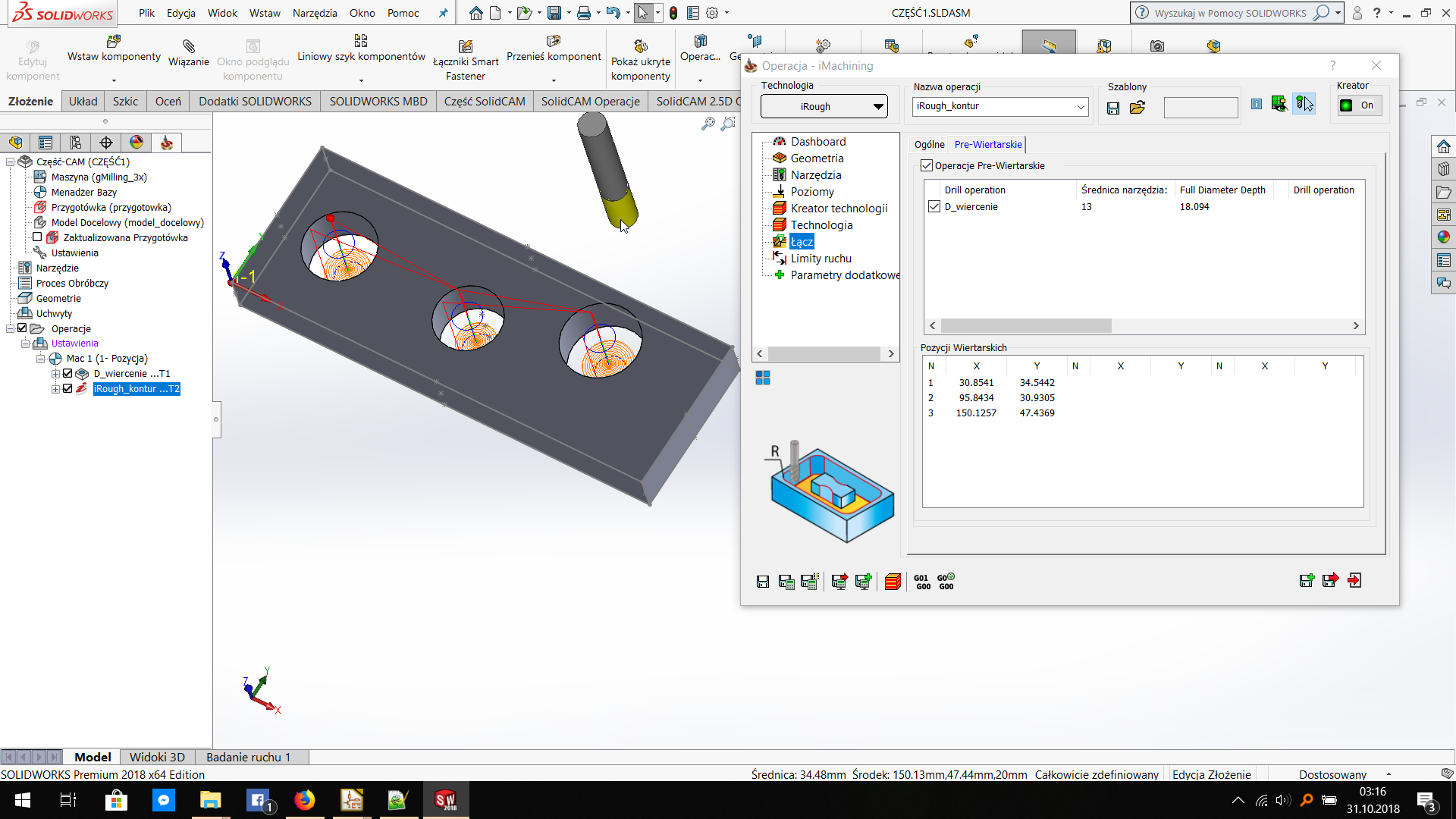Image resolution: width=1456 pixels, height=819 pixels.
Task: Collapse the Mac 1 (1- Pozycja) node
Action: (41, 359)
